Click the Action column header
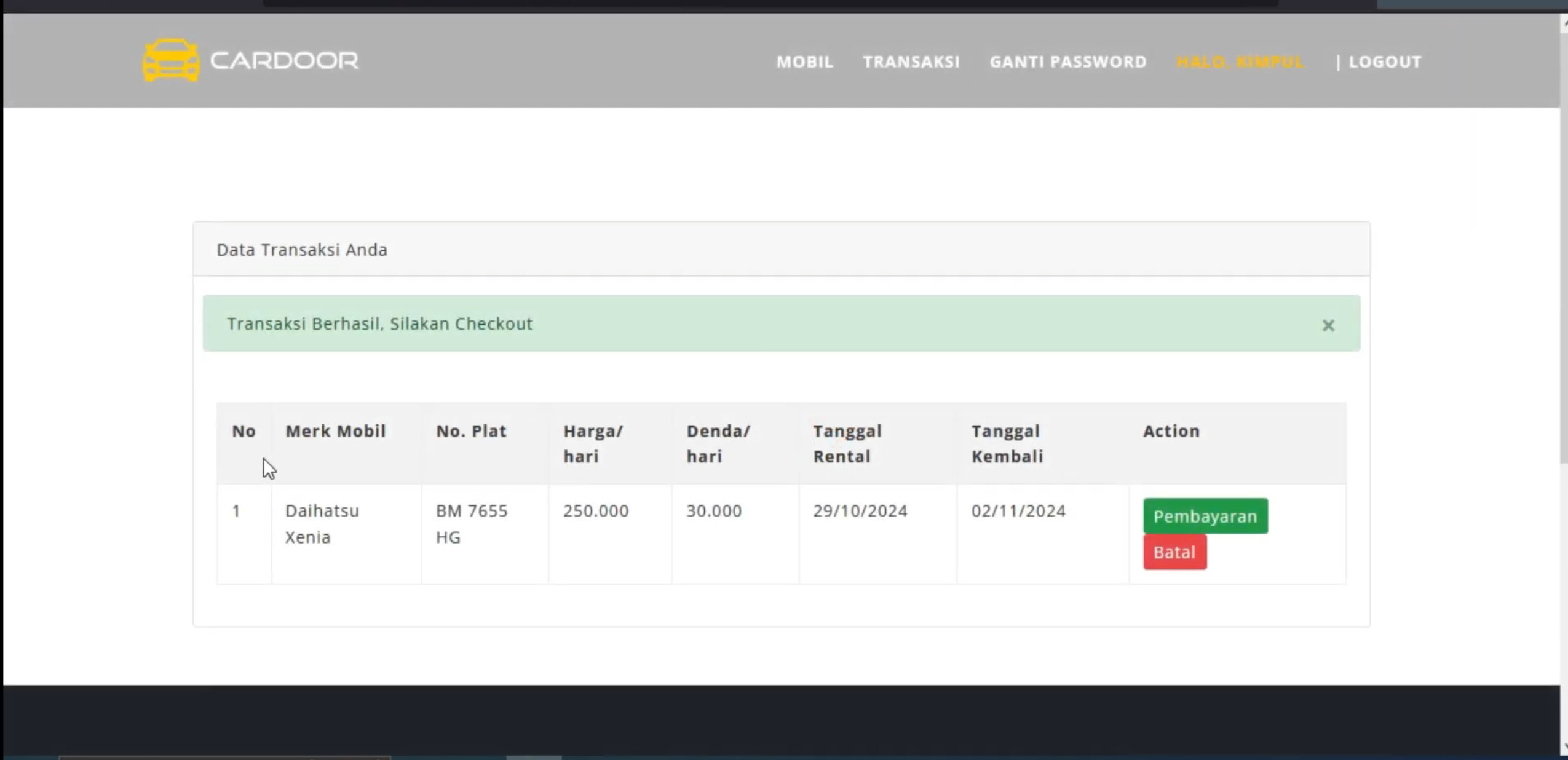Screen dimensions: 1568x760 pyautogui.click(x=1171, y=431)
